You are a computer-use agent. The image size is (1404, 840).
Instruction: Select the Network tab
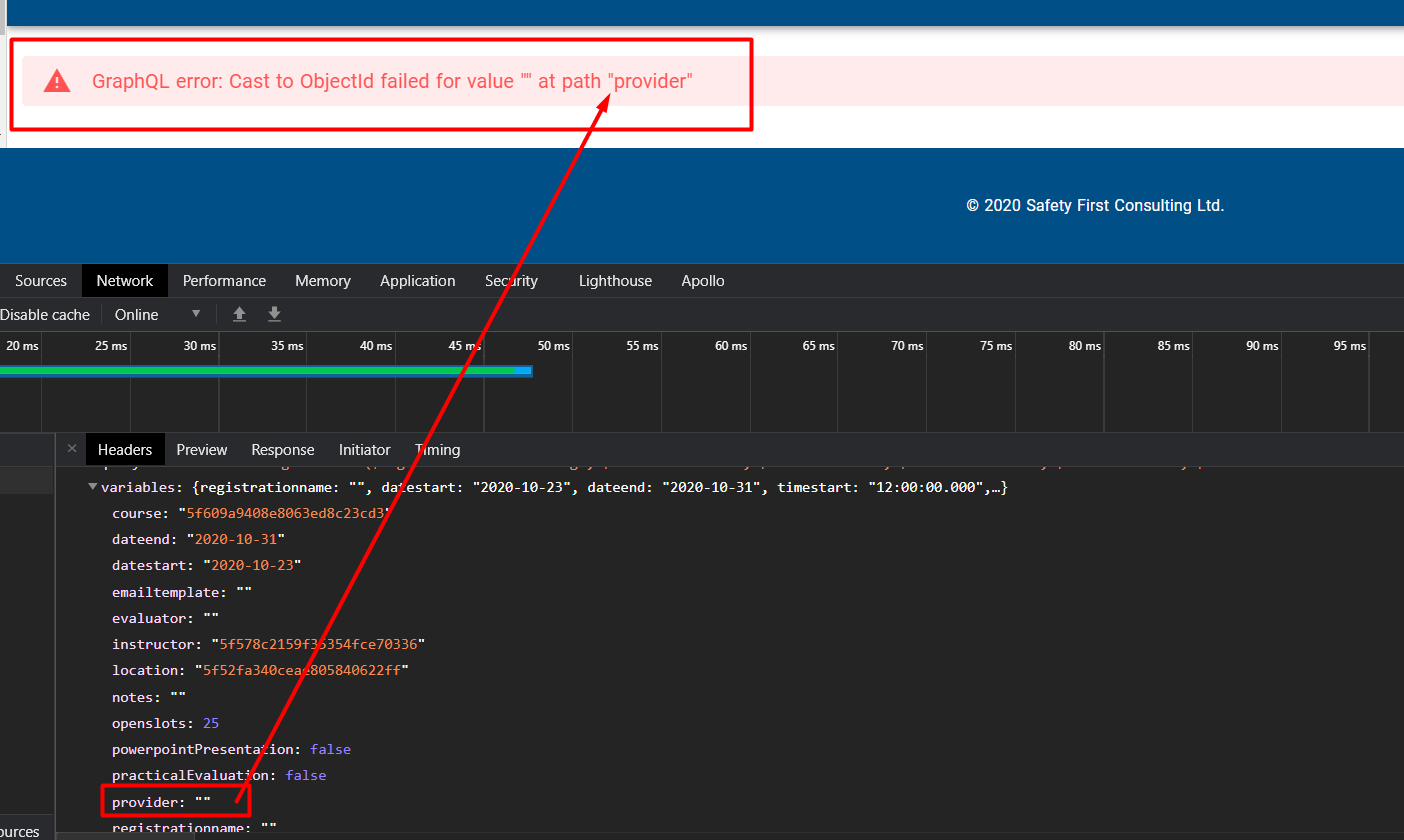click(x=125, y=281)
